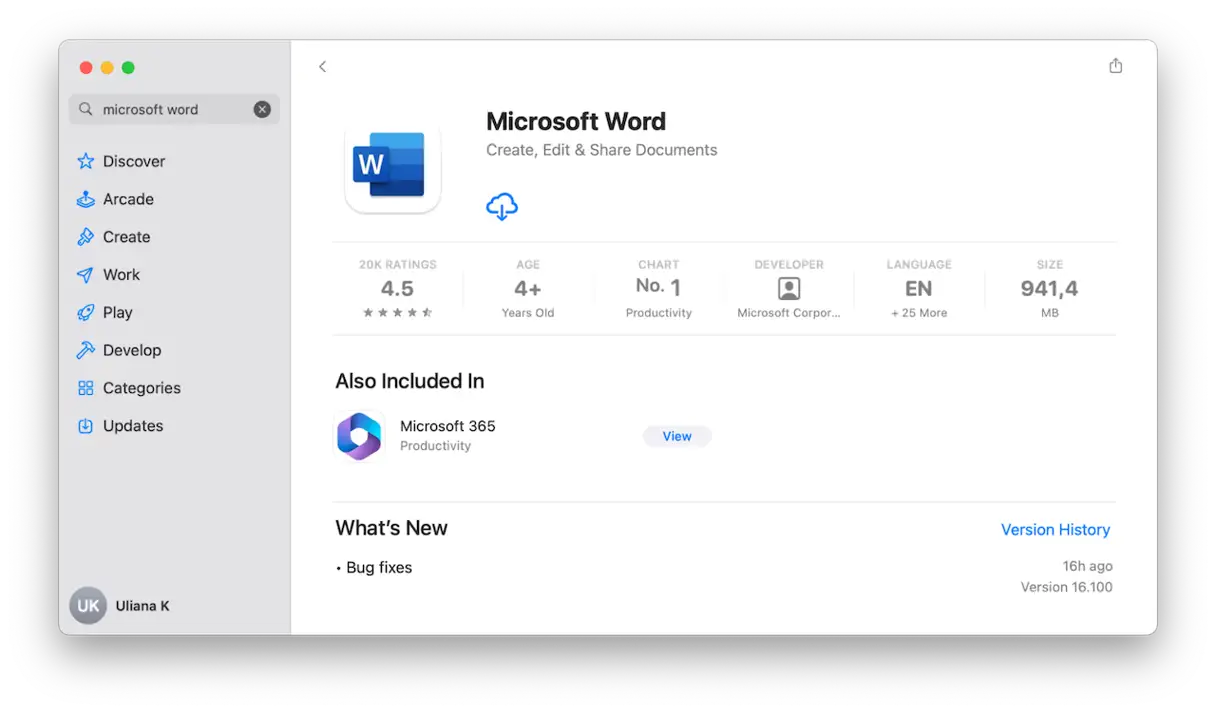This screenshot has height=713, width=1216.
Task: Open the Version History link
Action: 1055,530
